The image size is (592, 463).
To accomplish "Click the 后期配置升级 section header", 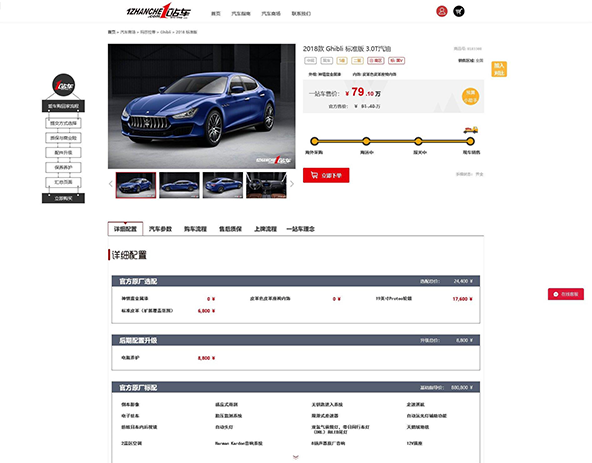I will [296, 340].
